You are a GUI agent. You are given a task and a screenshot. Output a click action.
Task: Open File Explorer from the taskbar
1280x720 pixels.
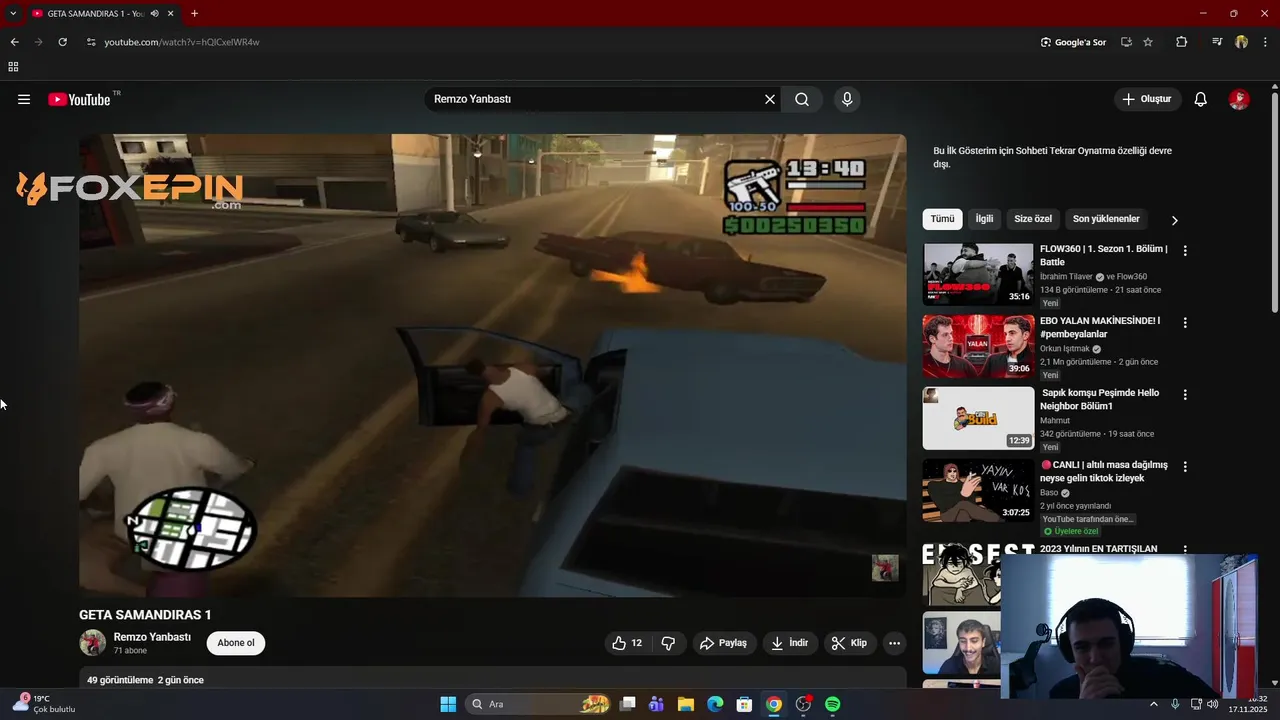pyautogui.click(x=686, y=704)
